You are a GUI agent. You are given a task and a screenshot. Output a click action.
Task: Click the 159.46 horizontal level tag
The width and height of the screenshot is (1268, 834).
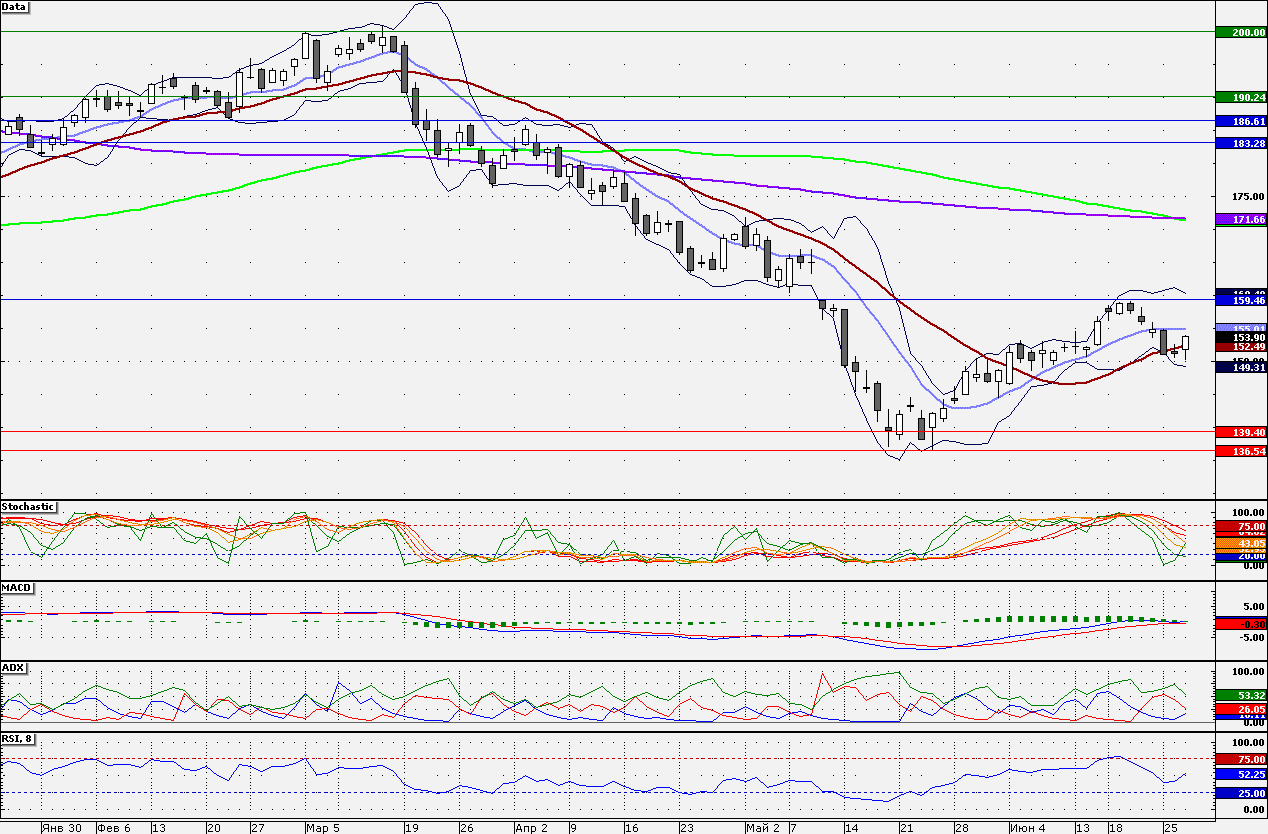coord(1241,299)
